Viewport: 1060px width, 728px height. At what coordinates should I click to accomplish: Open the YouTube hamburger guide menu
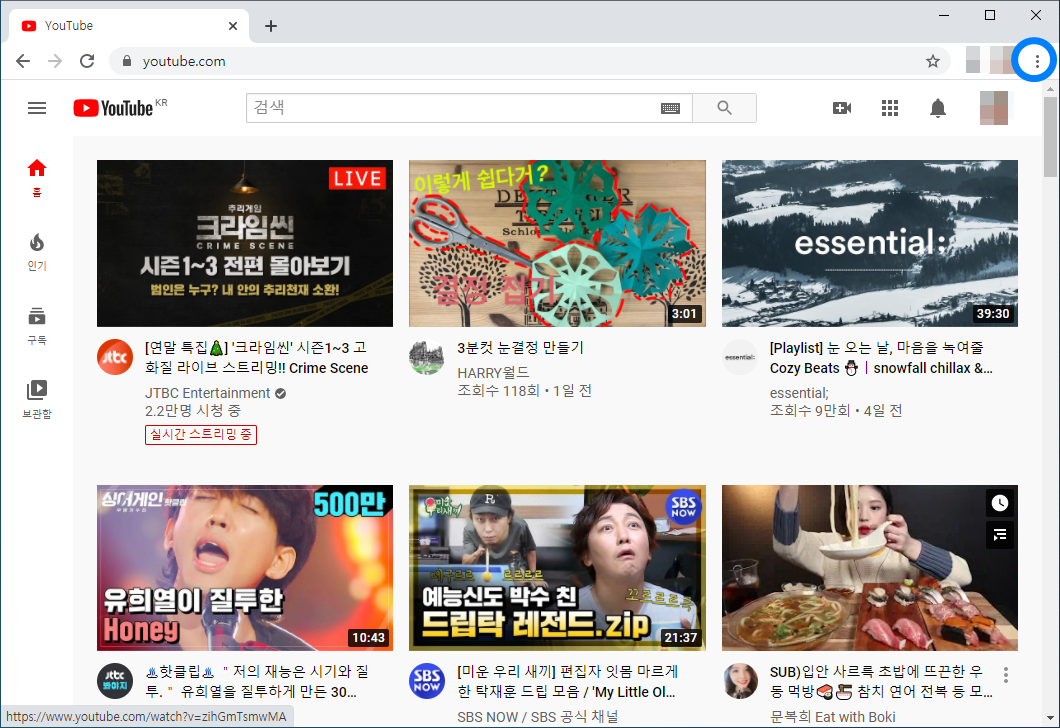pyautogui.click(x=37, y=108)
